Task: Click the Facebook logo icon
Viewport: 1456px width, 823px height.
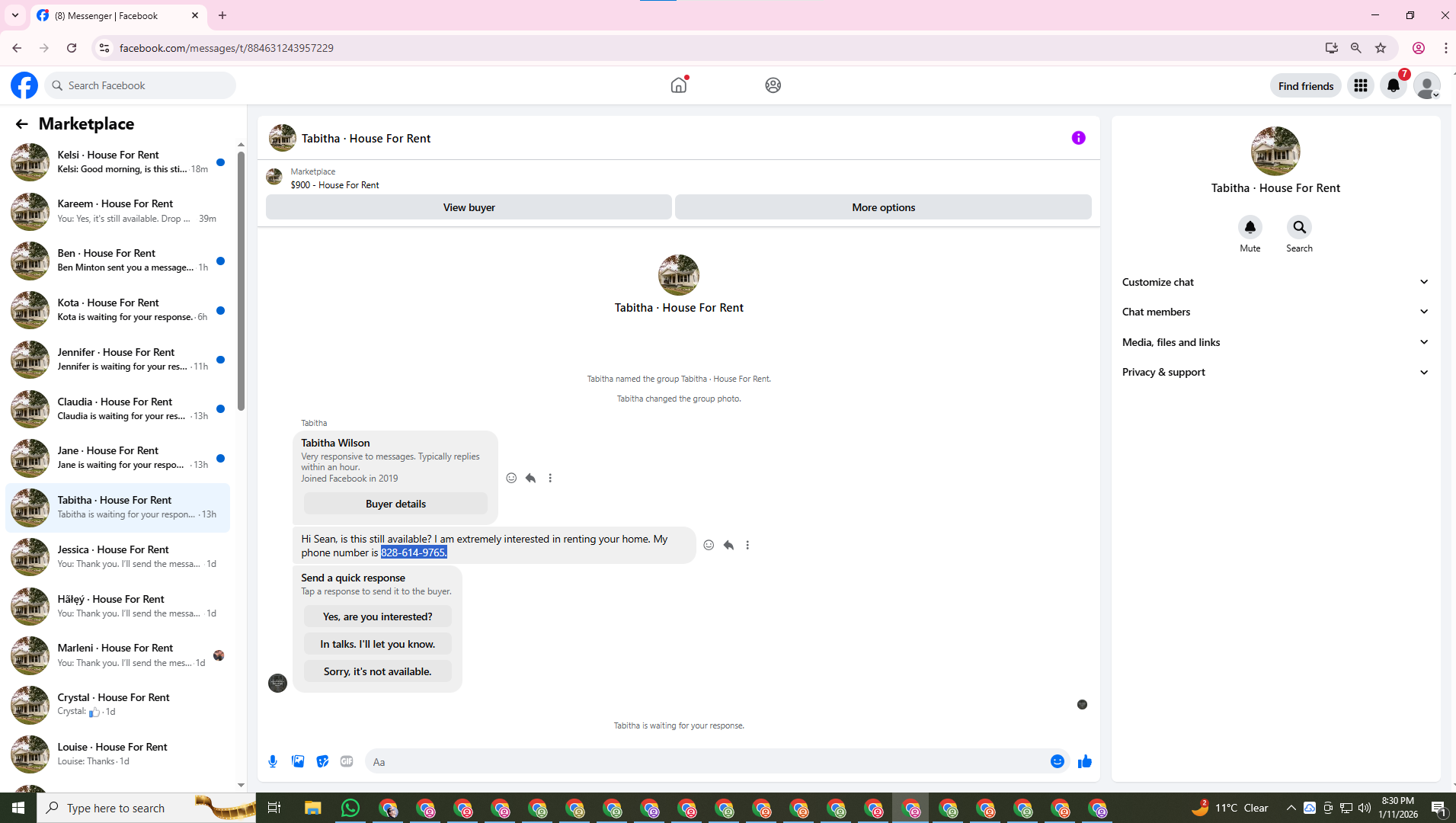Action: 24,85
